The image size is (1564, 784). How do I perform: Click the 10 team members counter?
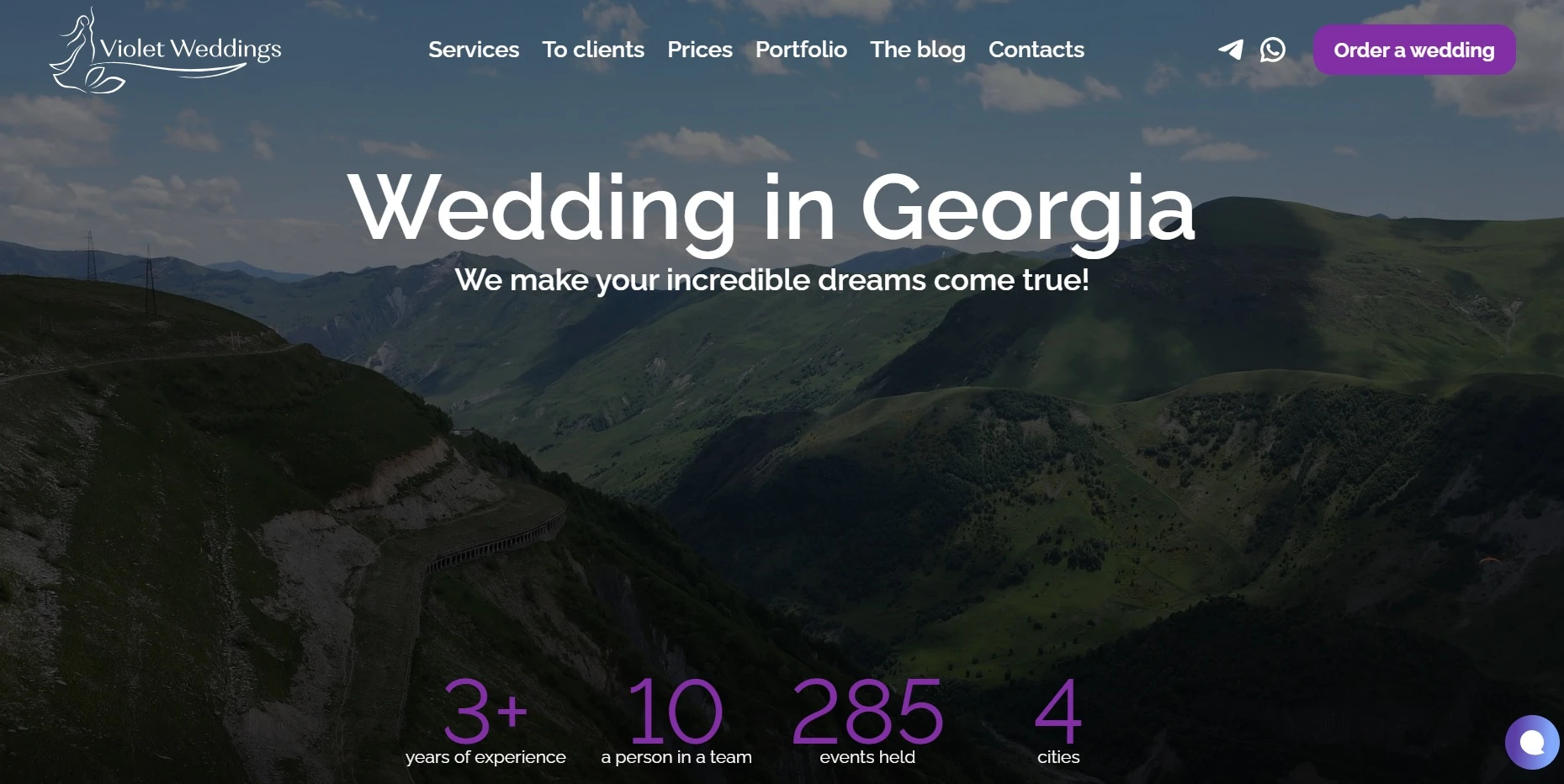click(676, 712)
